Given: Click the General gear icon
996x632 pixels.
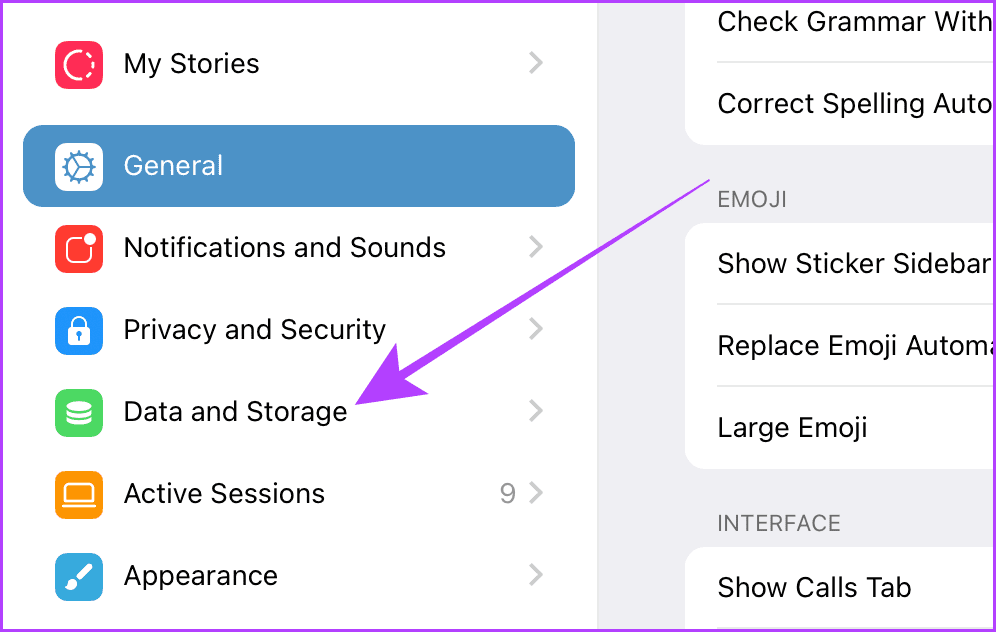Looking at the screenshot, I should [x=79, y=166].
